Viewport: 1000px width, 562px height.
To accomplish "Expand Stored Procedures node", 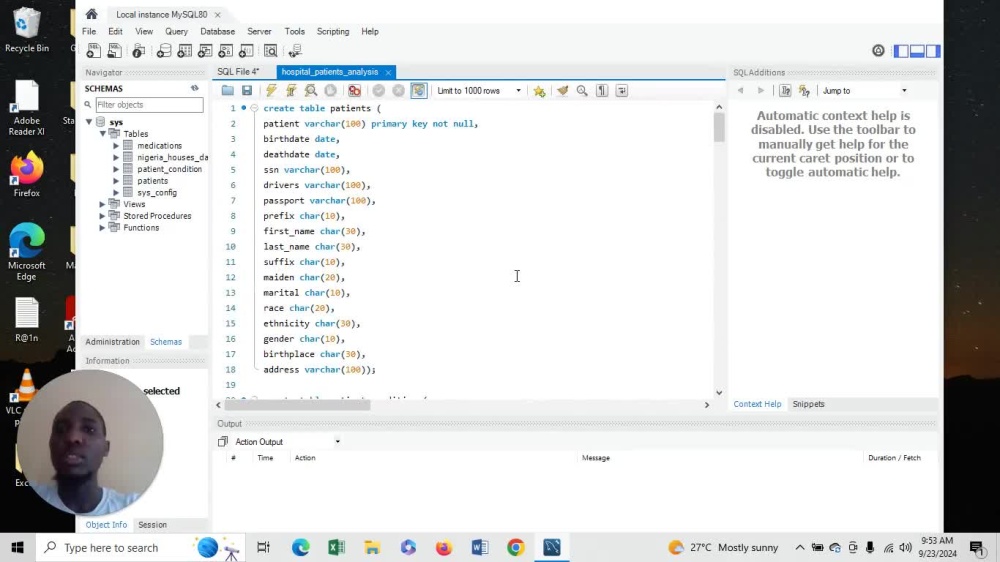I will pyautogui.click(x=102, y=216).
